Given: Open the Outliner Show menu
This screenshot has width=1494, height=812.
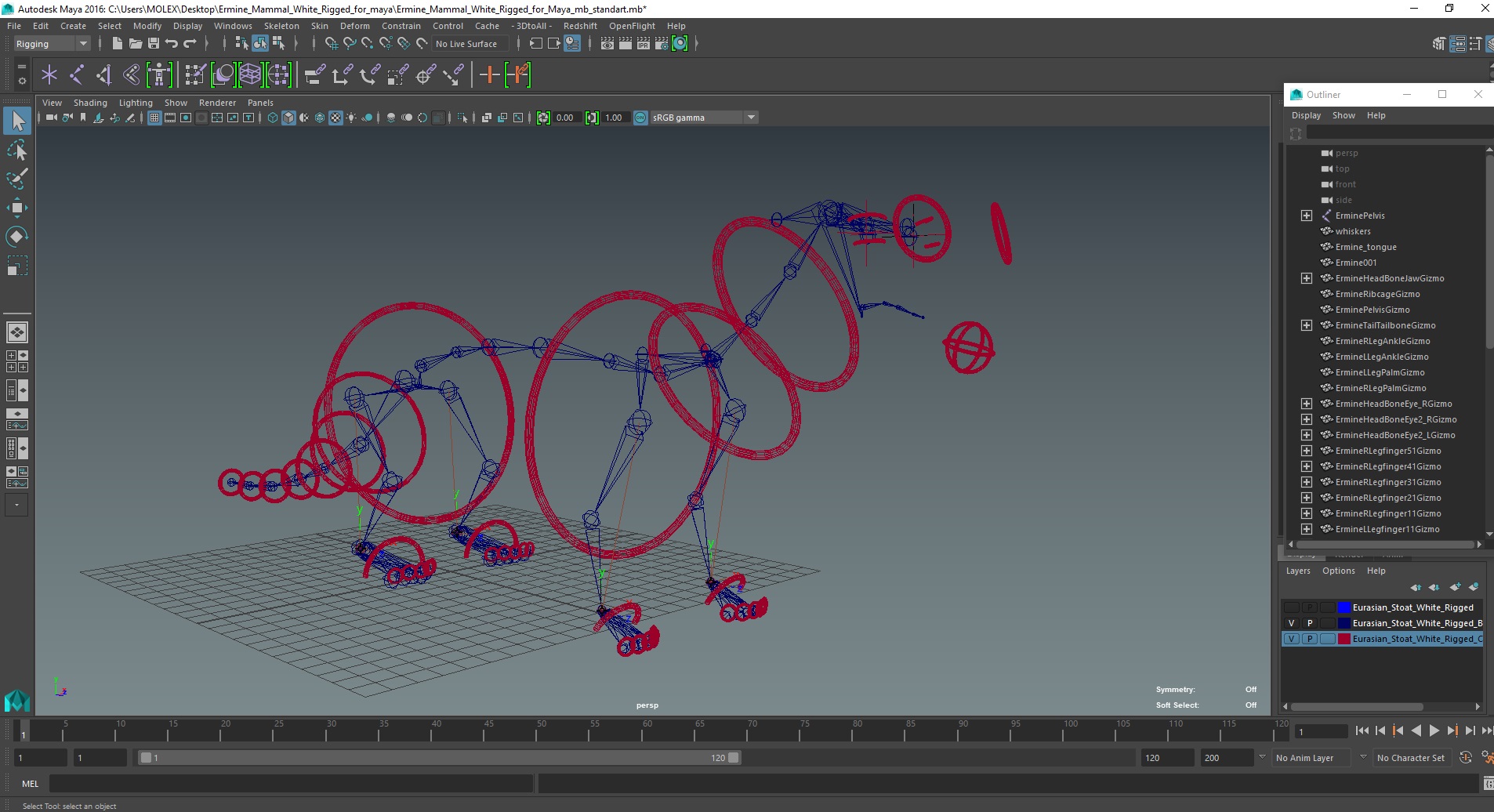Looking at the screenshot, I should coord(1344,115).
